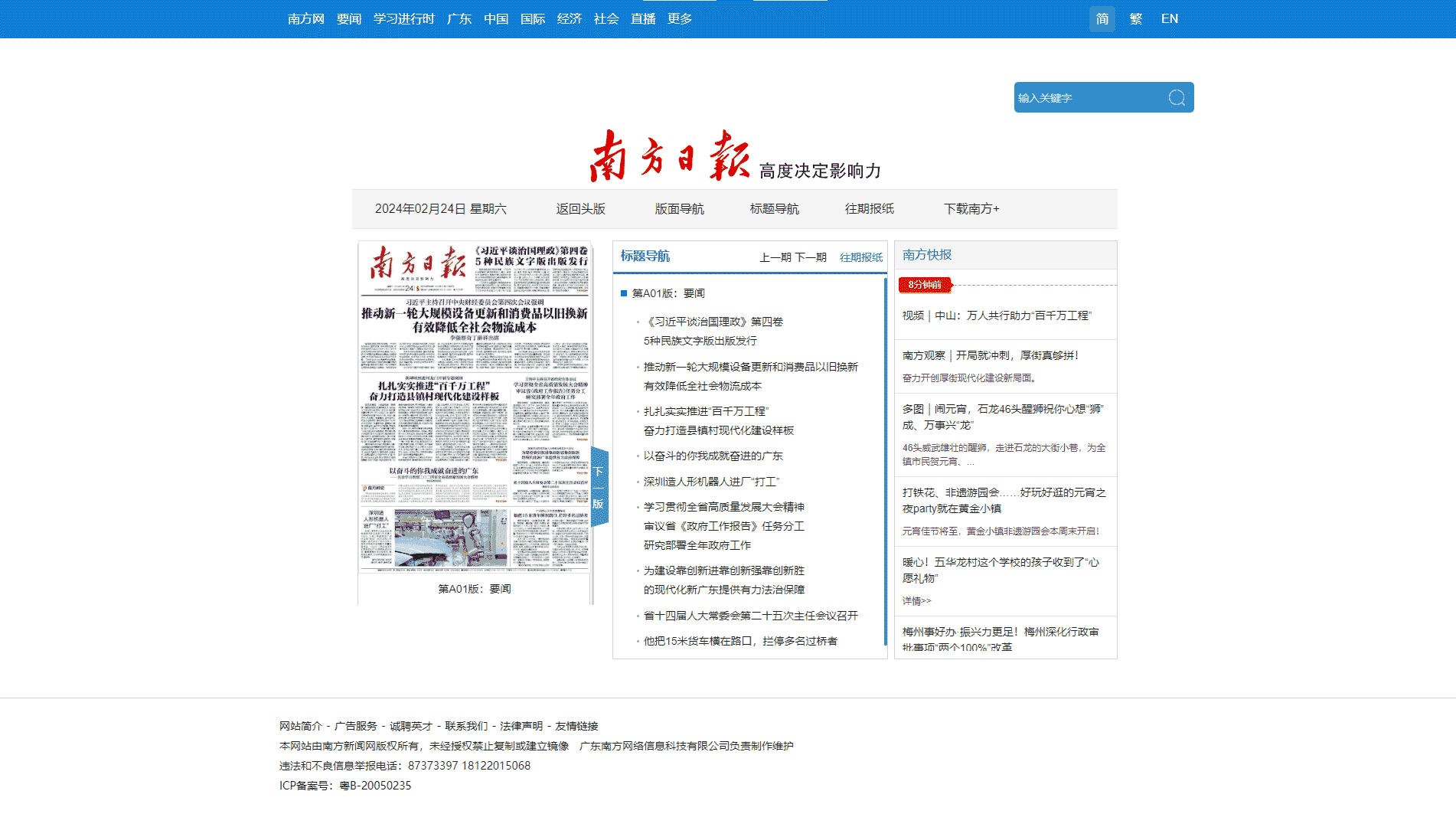The width and height of the screenshot is (1456, 827).
Task: Open 往期报纸 link in headline panel
Action: (861, 257)
